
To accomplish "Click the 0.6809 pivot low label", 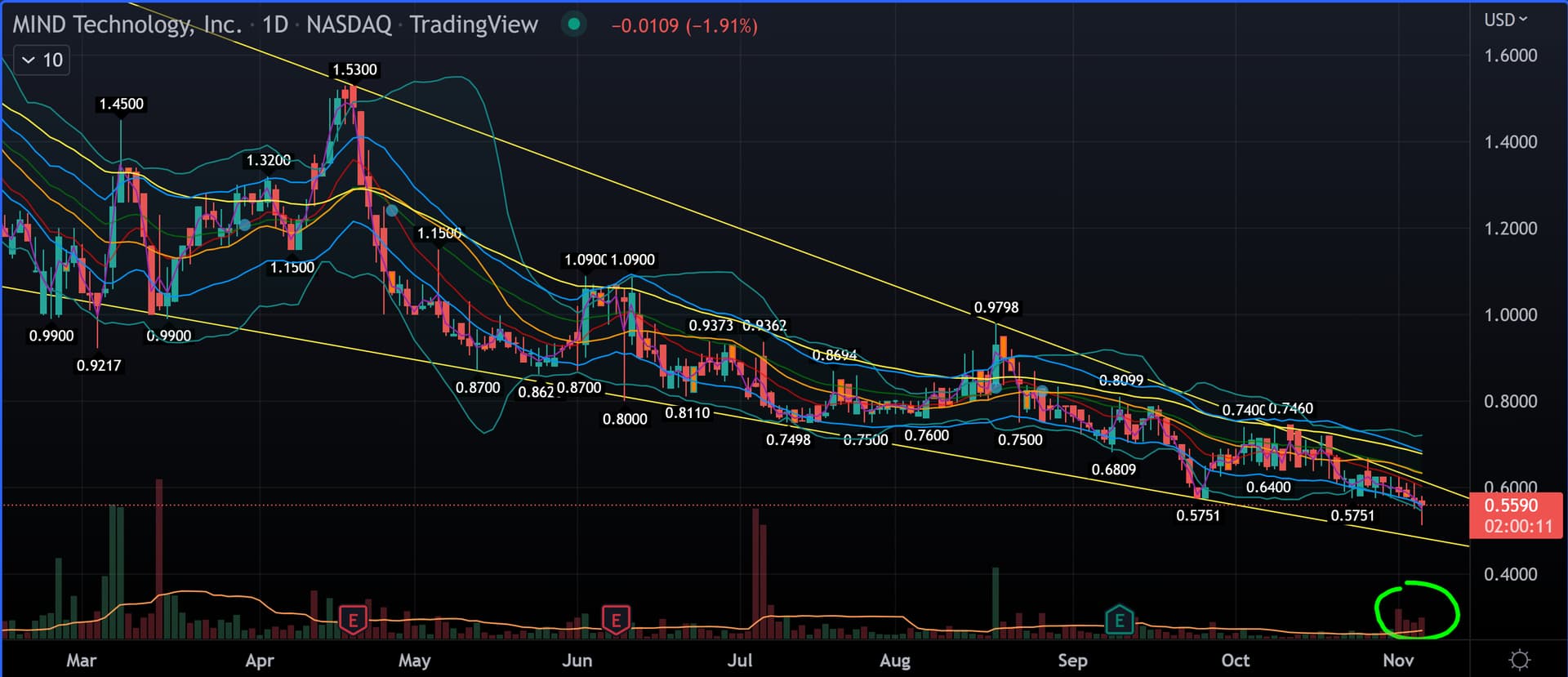I will [1113, 470].
